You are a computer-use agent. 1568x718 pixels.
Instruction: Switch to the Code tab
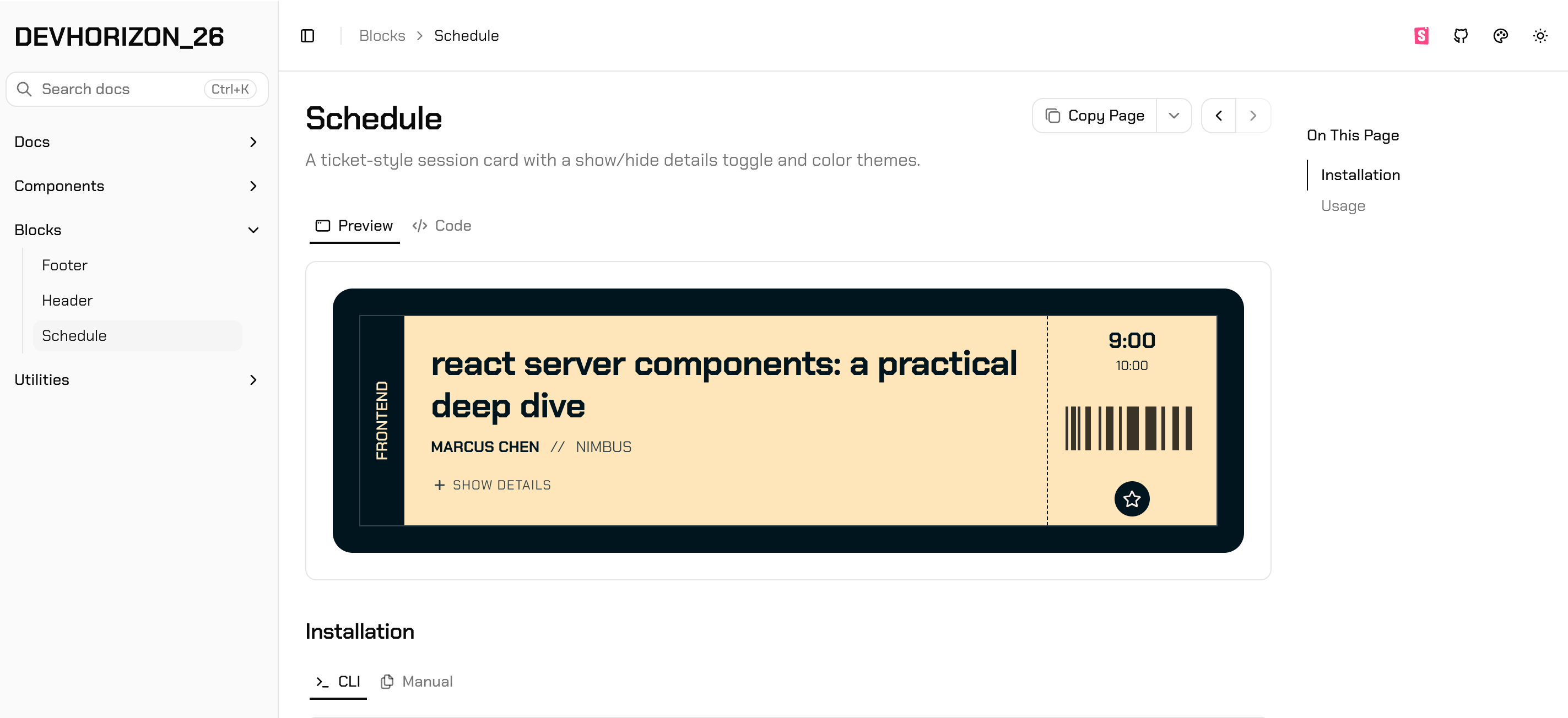[x=442, y=226]
